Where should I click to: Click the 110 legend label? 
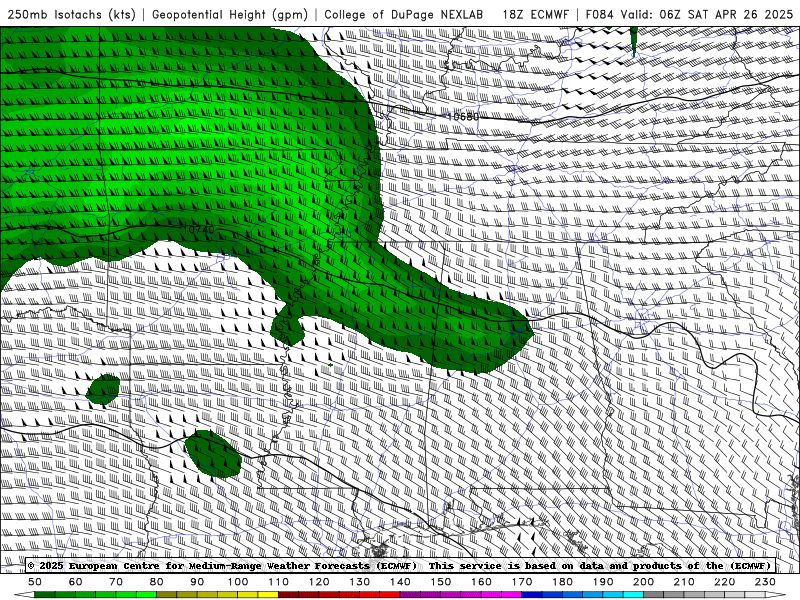pyautogui.click(x=278, y=582)
